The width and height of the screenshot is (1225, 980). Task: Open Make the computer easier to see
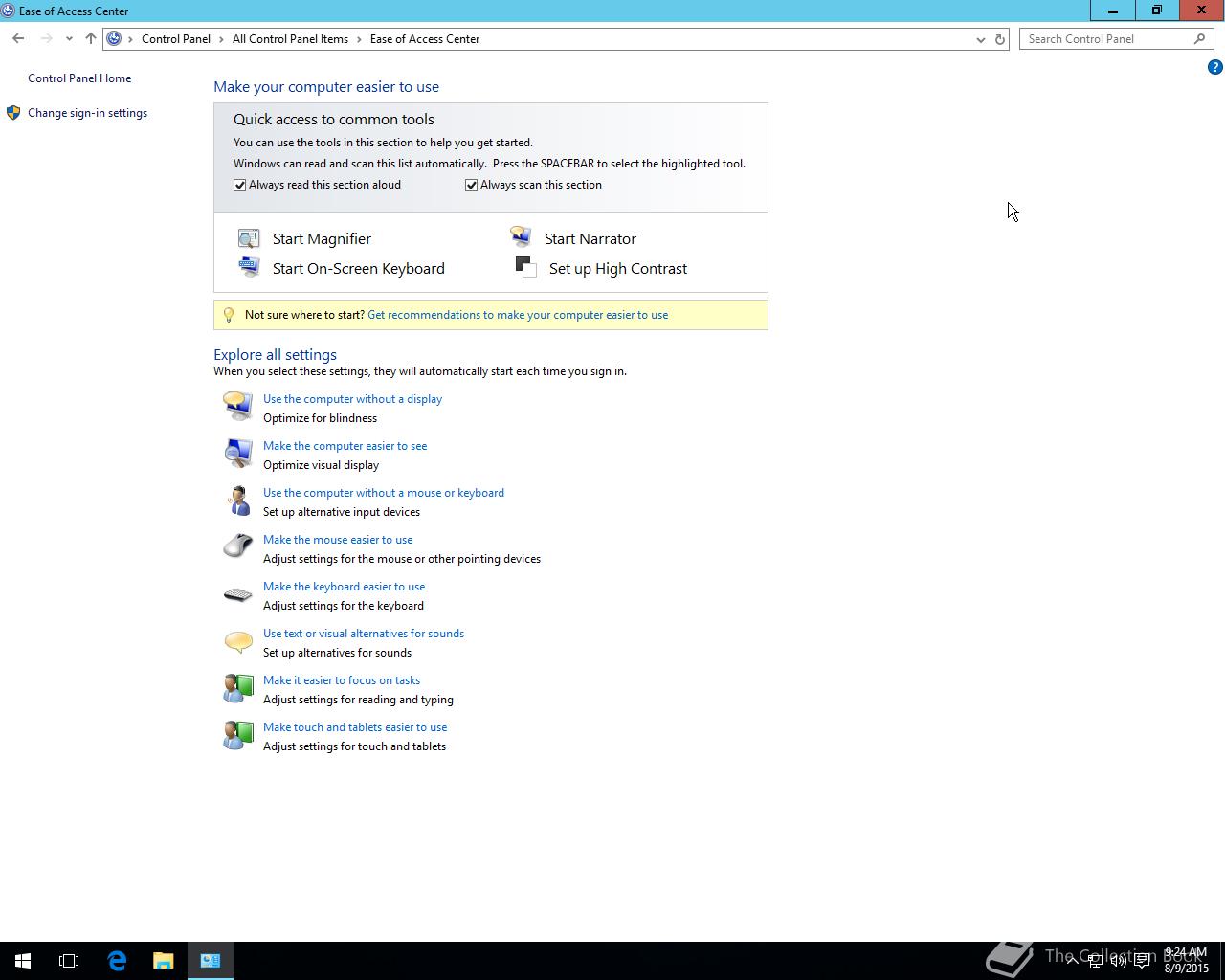click(x=345, y=446)
